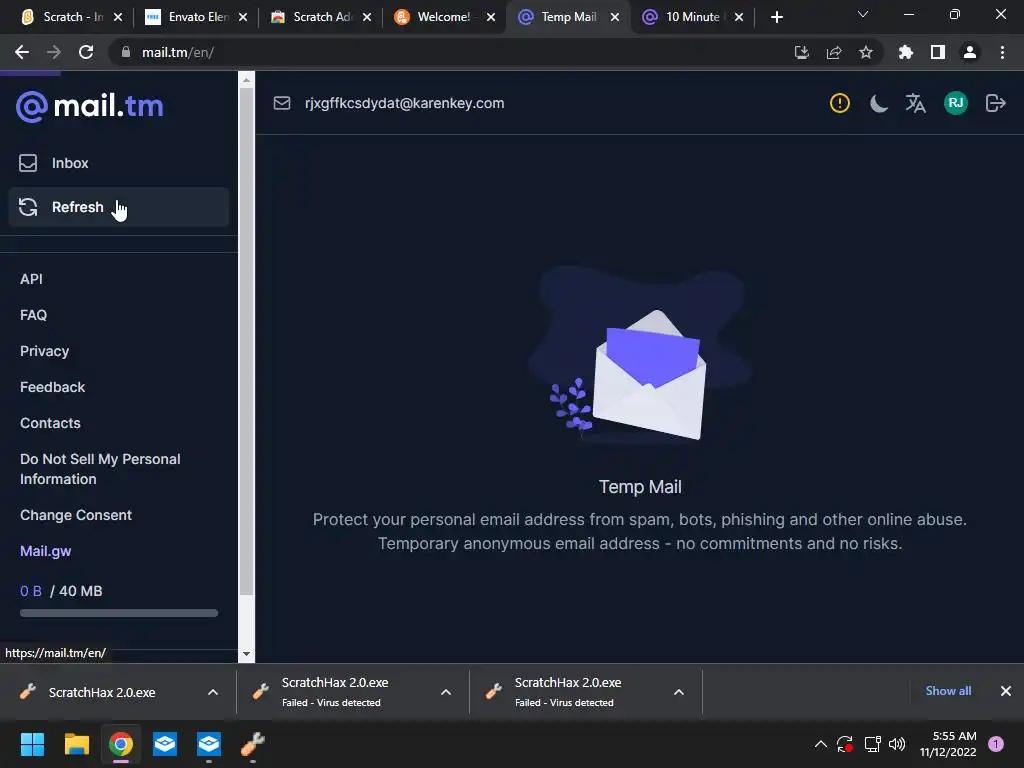The image size is (1024, 768).
Task: Open the Windows Start menu
Action: coord(32,744)
